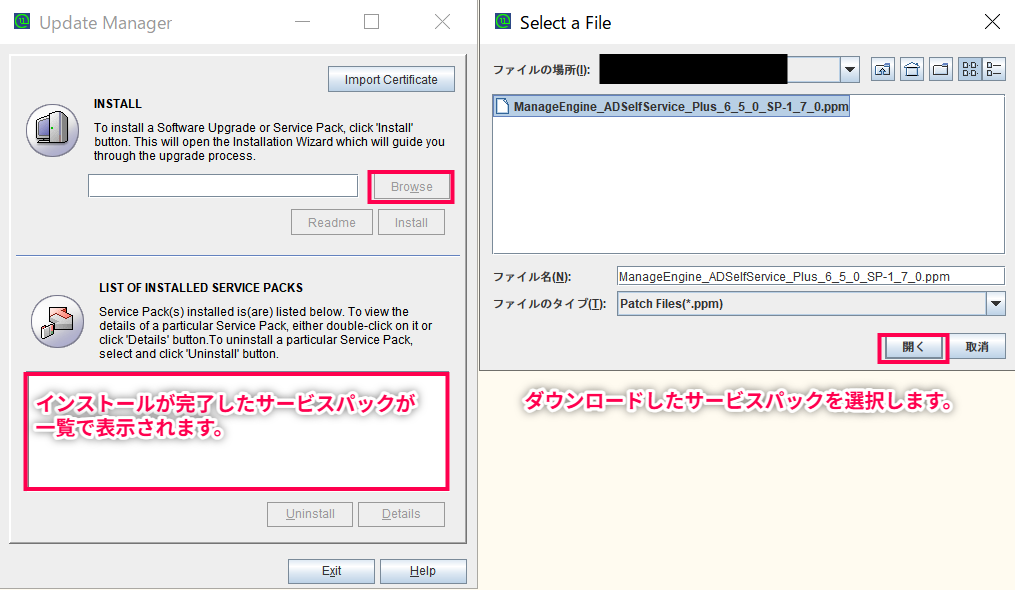
Task: Click the Details button in Update Manager
Action: tap(401, 514)
